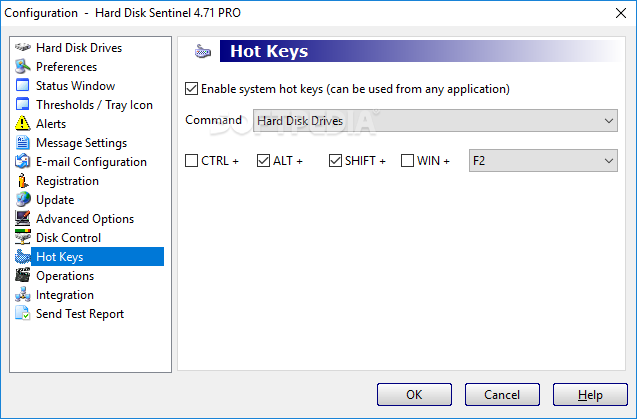Click the Integration network icon
637x419 pixels.
tap(23, 295)
